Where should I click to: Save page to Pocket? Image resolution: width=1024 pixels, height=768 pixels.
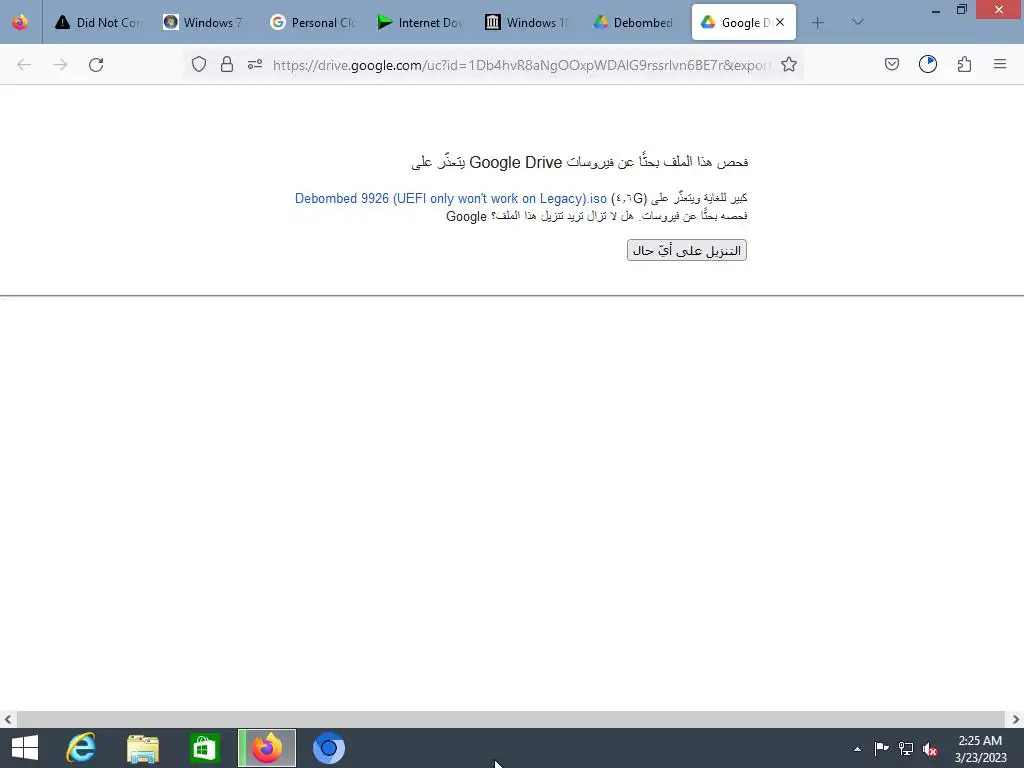891,64
